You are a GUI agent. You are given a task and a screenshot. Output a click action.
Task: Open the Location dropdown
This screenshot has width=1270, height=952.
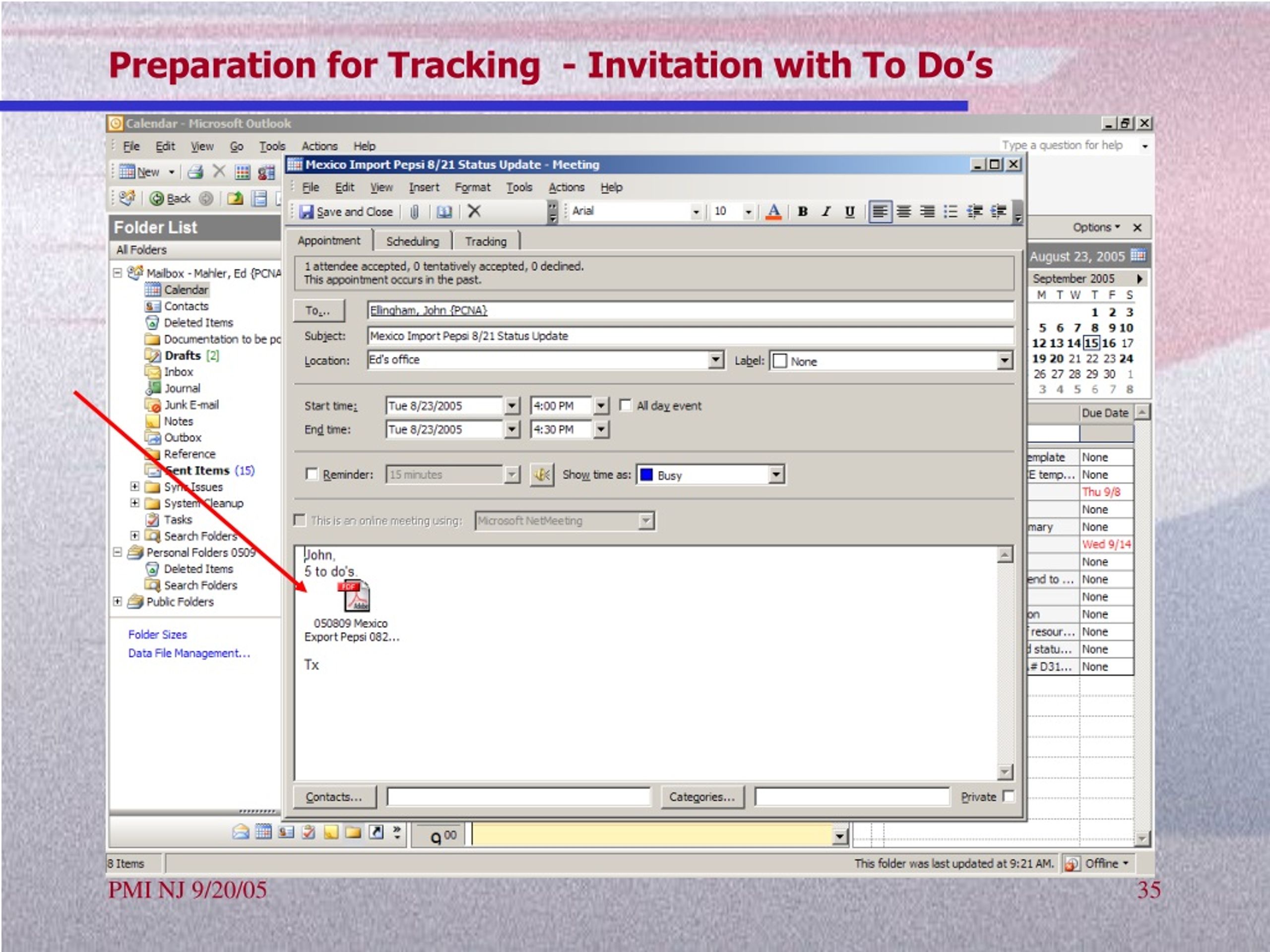coord(715,360)
